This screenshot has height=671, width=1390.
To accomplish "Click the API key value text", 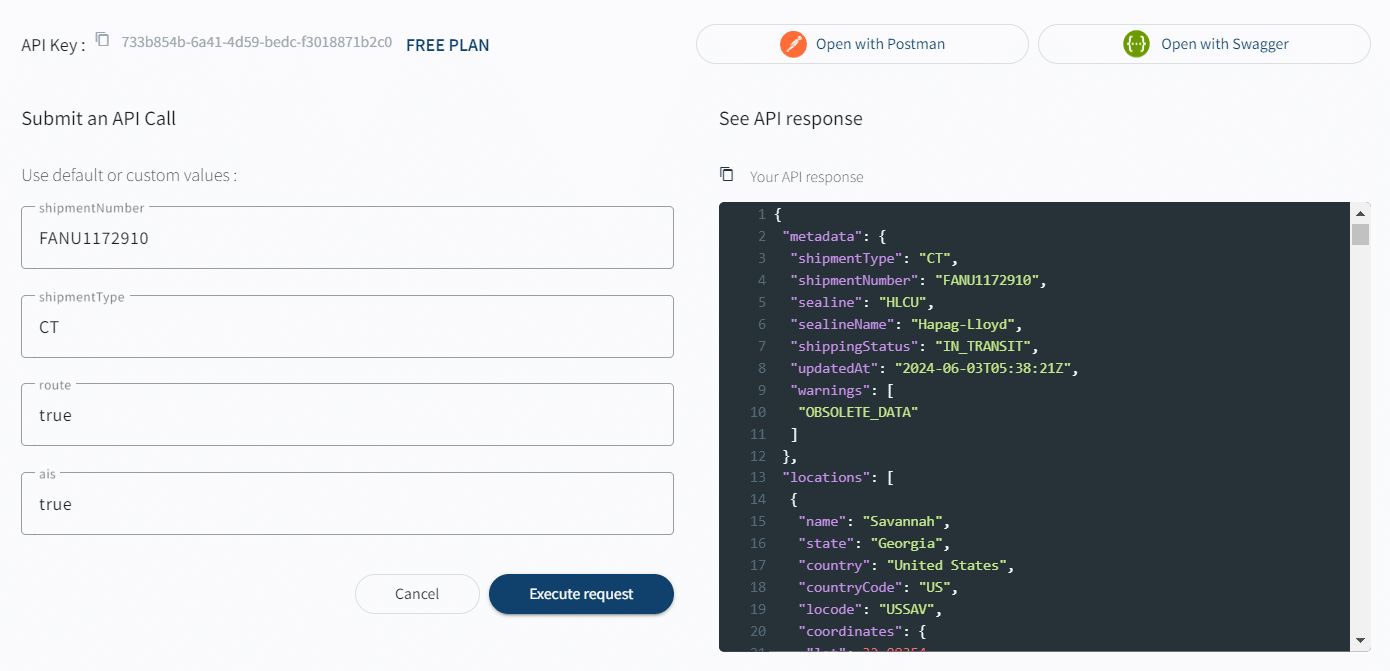I will 256,43.
